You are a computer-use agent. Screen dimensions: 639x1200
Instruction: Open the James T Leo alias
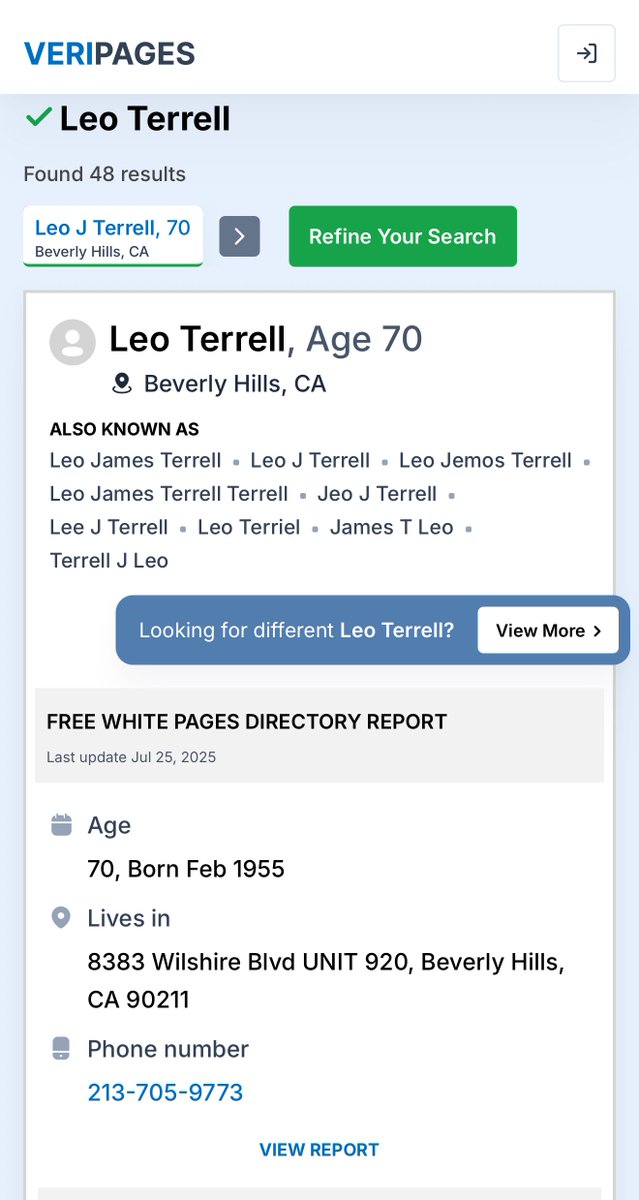392,527
